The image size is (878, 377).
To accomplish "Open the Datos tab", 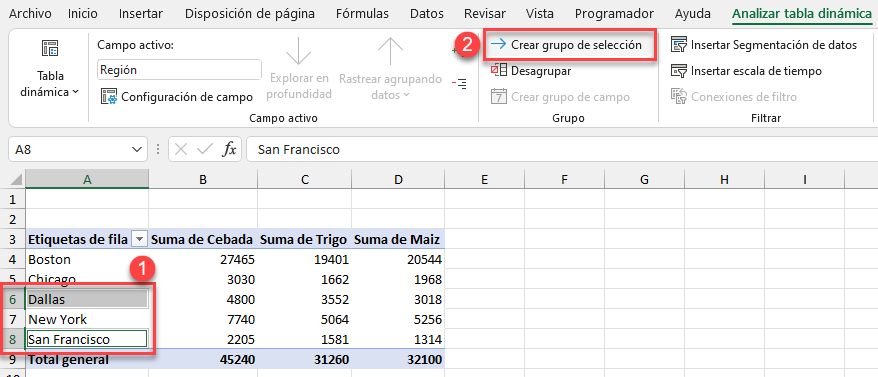I will (427, 13).
